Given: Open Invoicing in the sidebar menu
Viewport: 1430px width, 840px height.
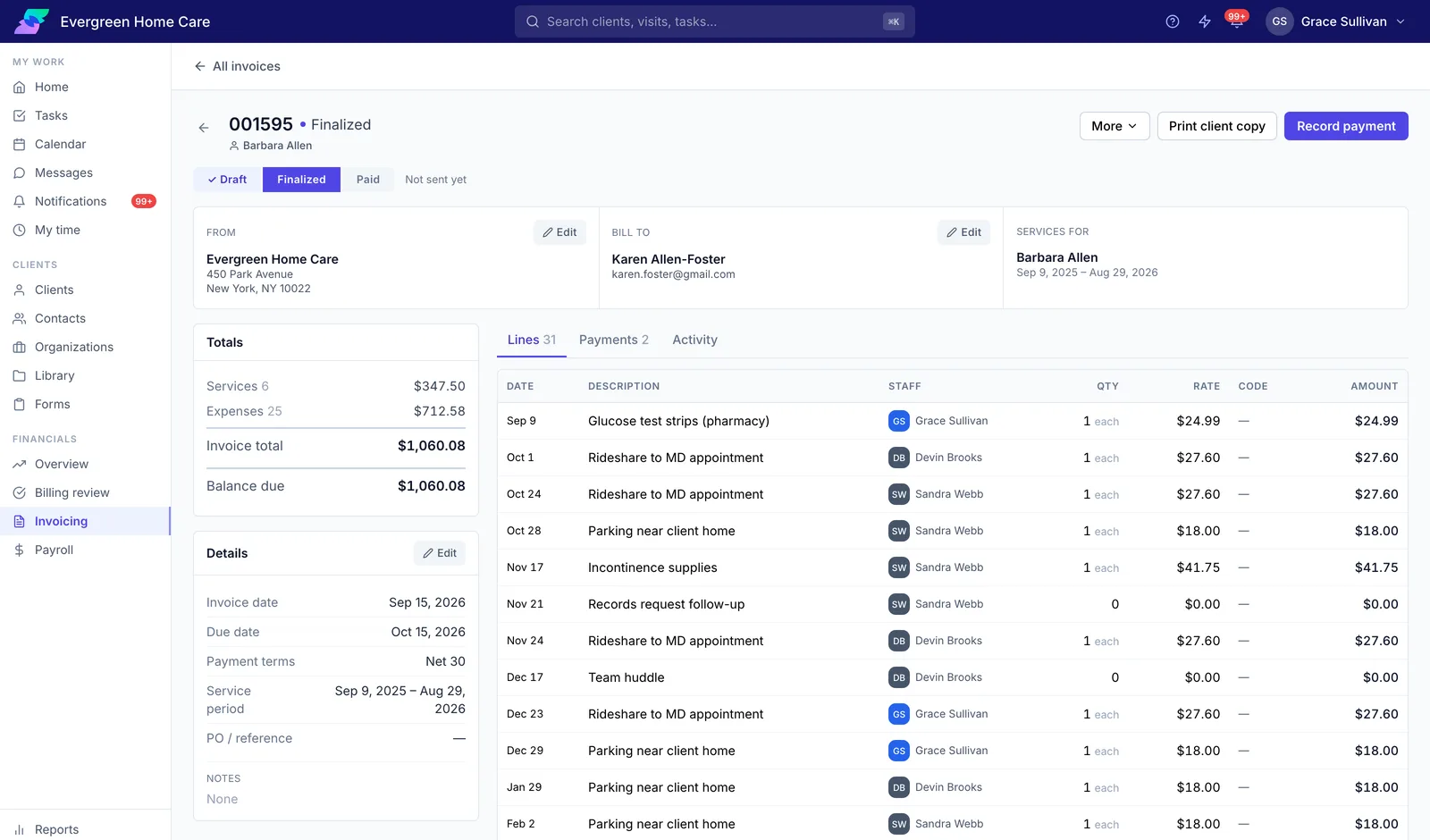Looking at the screenshot, I should [x=85, y=521].
